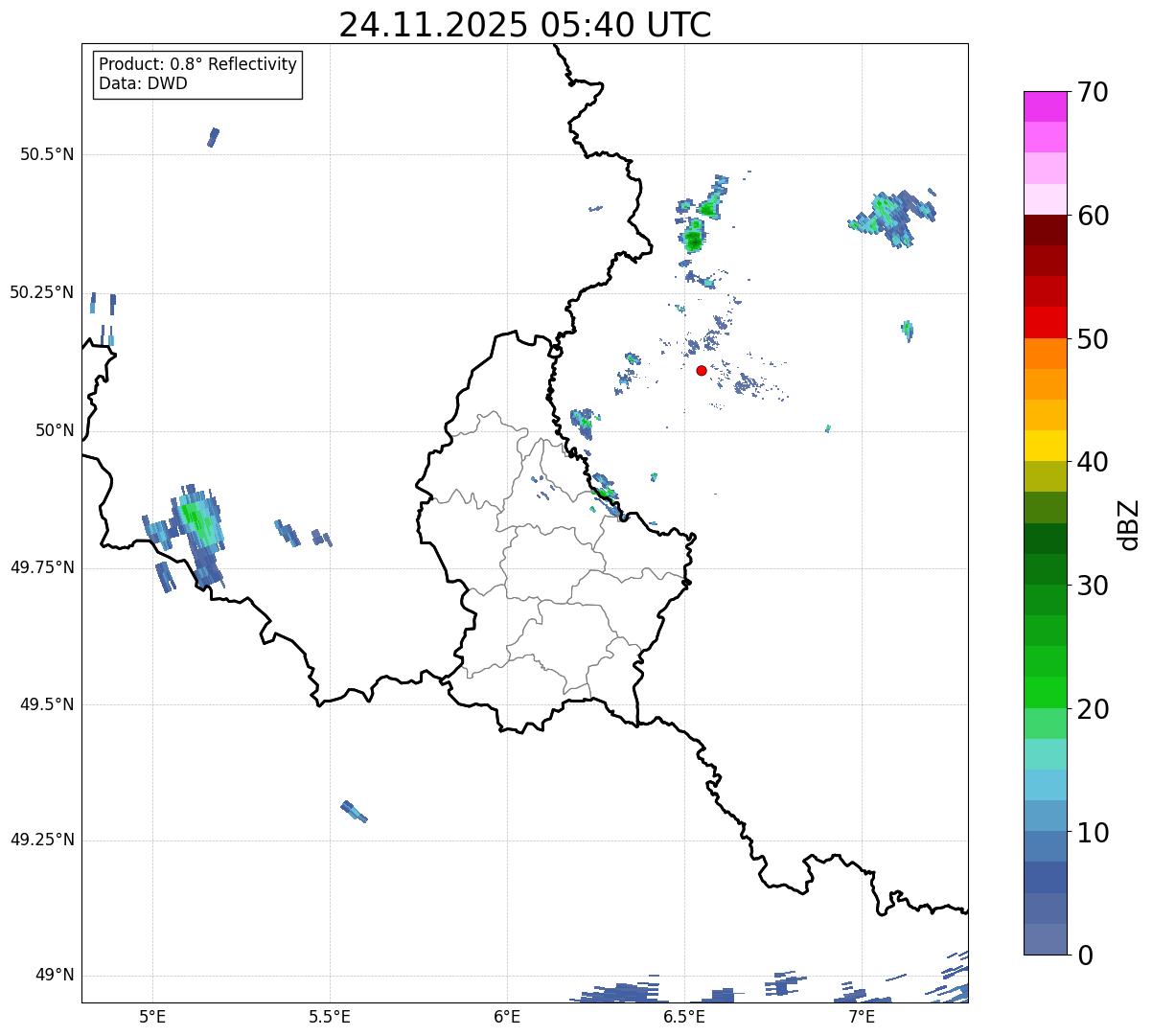
Task: Click the strong green echo cell near 6.5°E 50.35°N
Action: point(694,236)
